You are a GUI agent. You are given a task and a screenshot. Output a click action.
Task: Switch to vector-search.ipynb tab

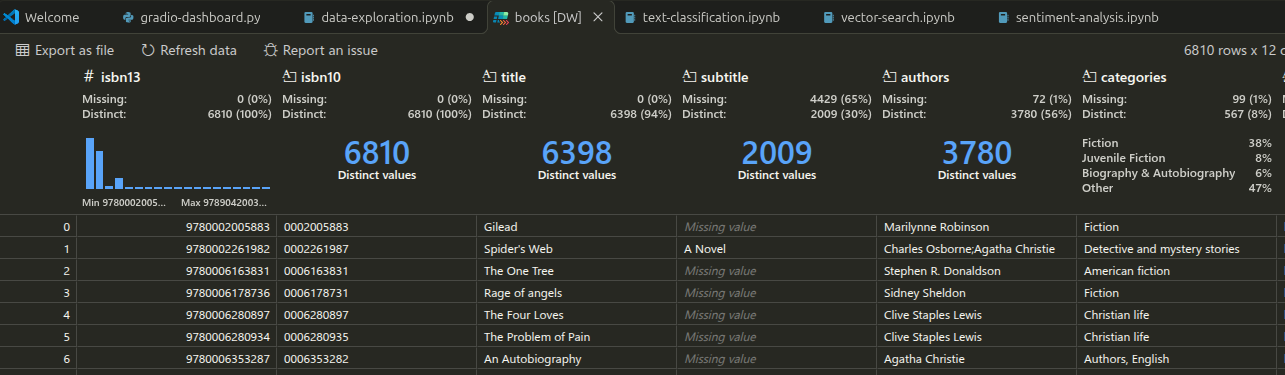click(x=897, y=18)
